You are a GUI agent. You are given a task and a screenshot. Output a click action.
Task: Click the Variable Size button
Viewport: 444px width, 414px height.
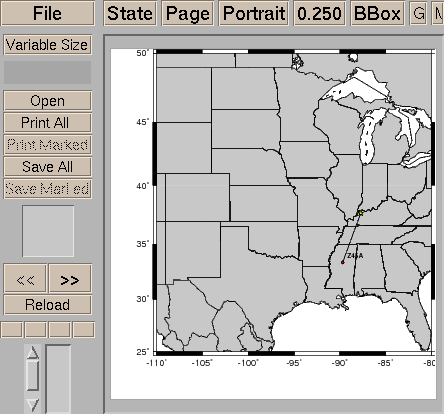point(47,45)
